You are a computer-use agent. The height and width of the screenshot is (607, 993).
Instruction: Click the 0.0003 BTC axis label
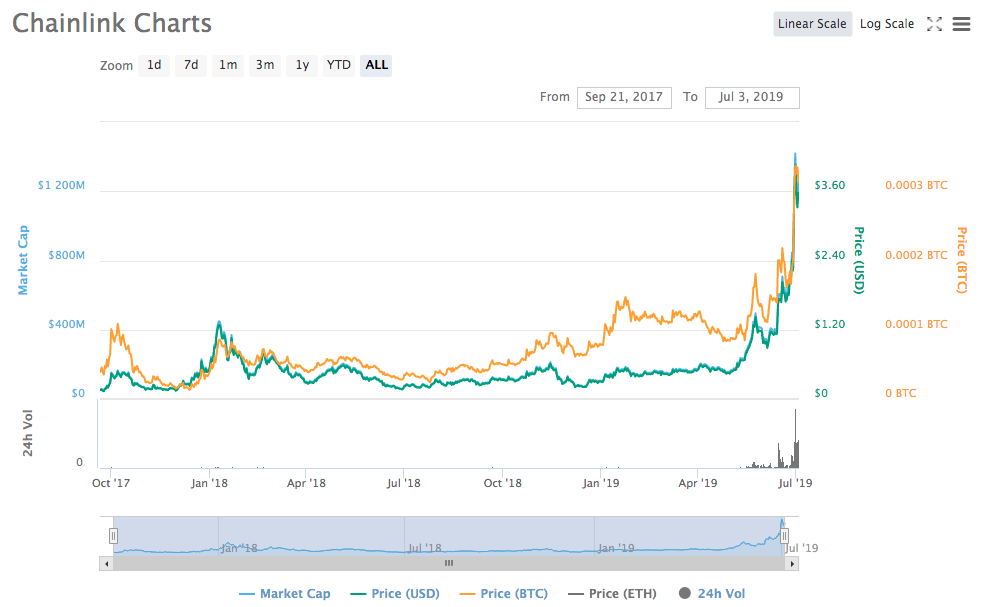916,185
